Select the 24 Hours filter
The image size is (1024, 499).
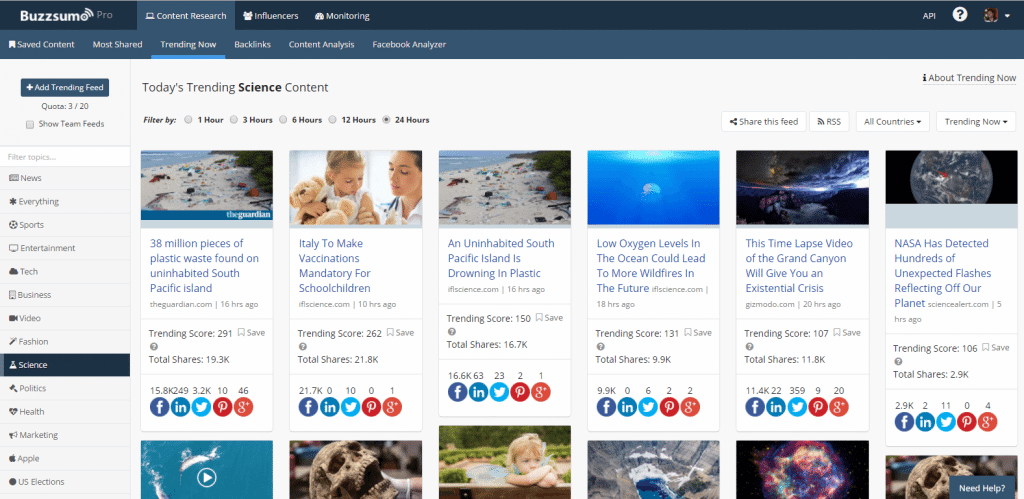(386, 120)
